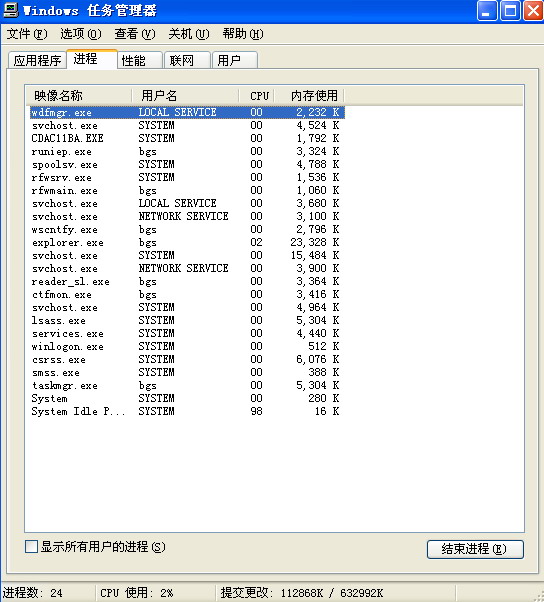The height and width of the screenshot is (602, 544).
Task: Select the explorer.exe process row
Action: [x=187, y=242]
